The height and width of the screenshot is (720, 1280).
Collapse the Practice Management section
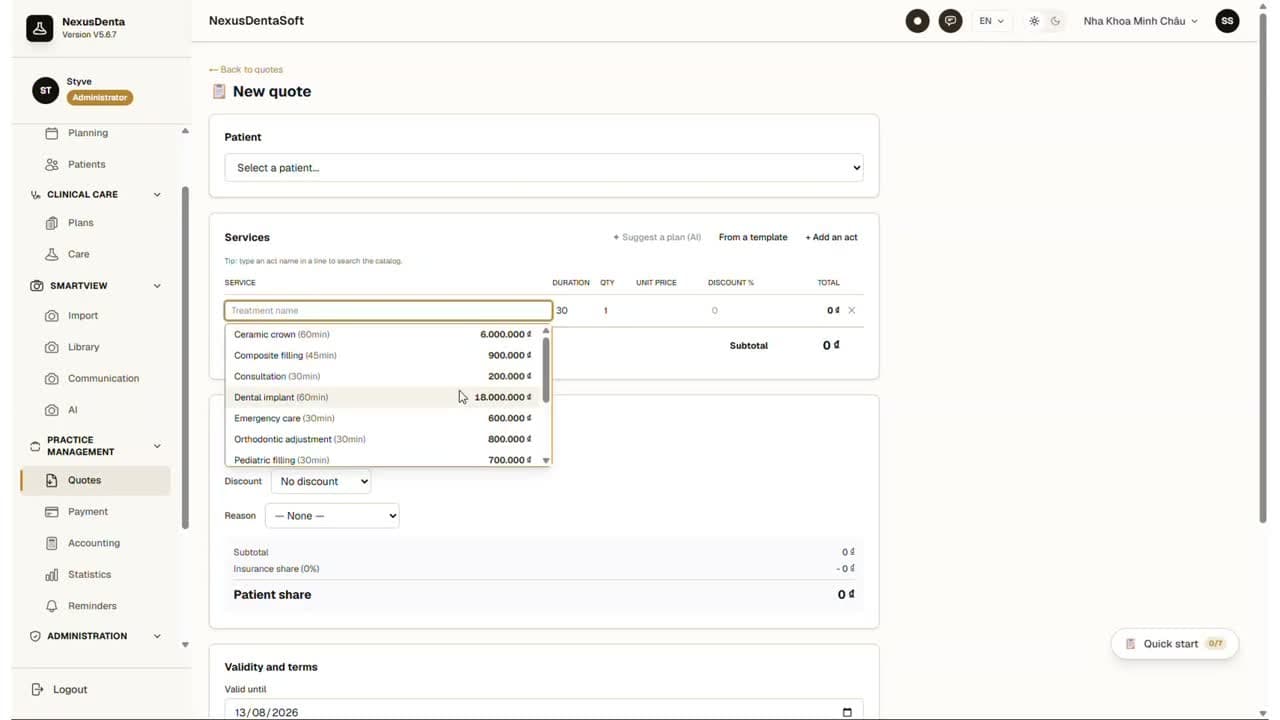coord(157,446)
